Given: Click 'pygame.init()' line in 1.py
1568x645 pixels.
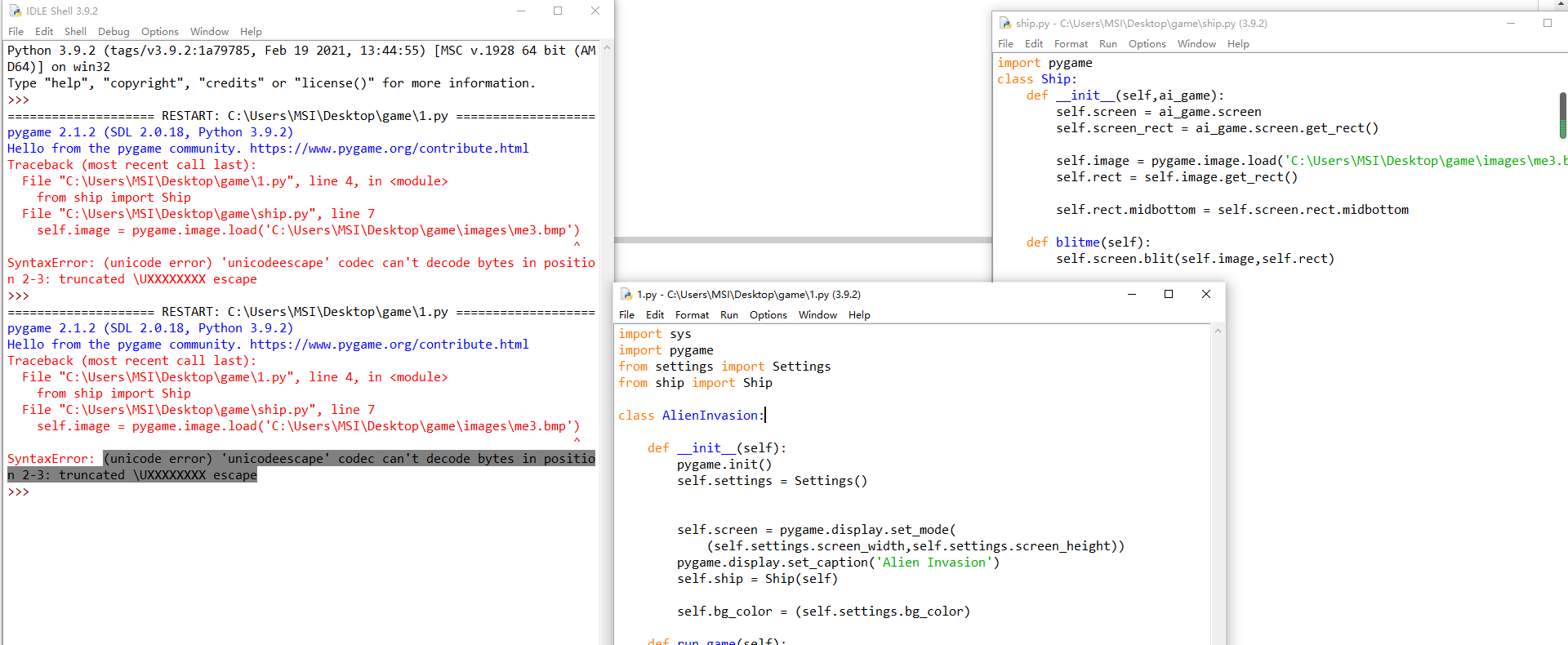Looking at the screenshot, I should point(724,465).
